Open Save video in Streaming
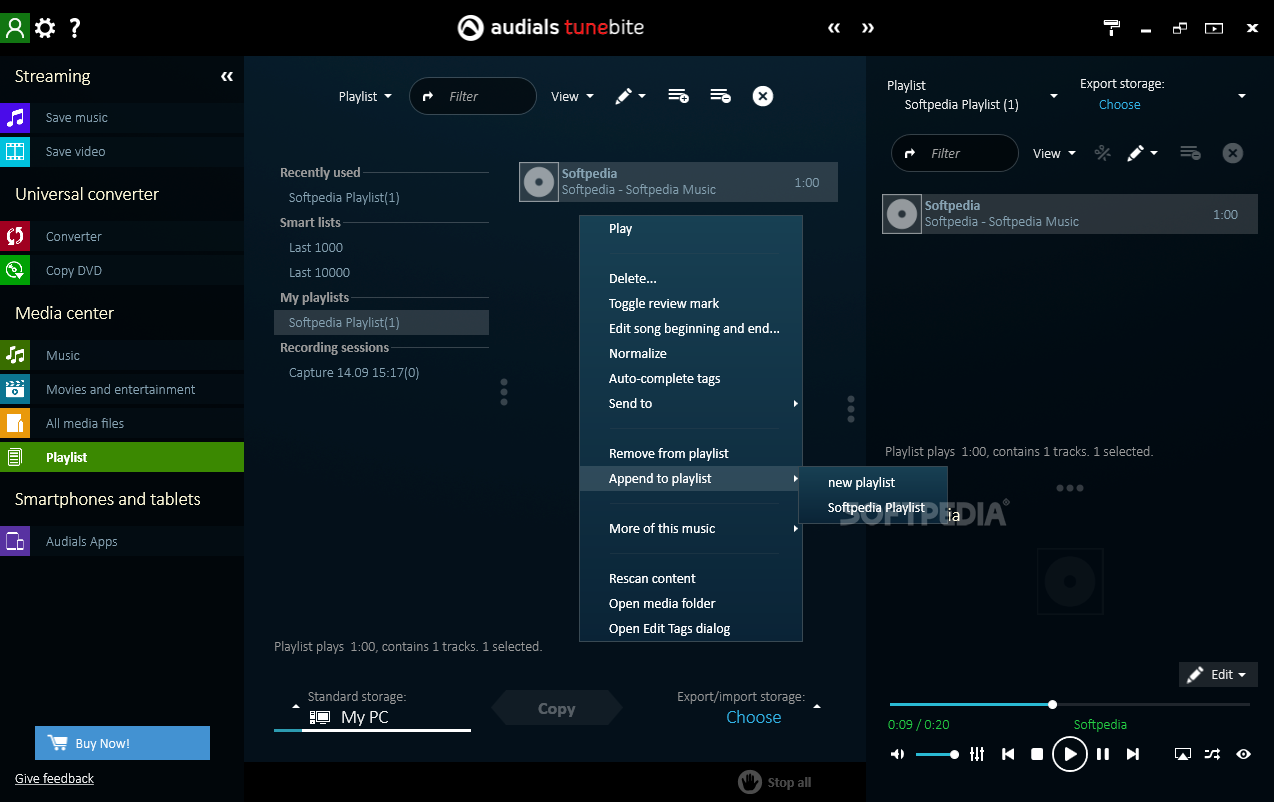The width and height of the screenshot is (1274, 802). click(122, 152)
